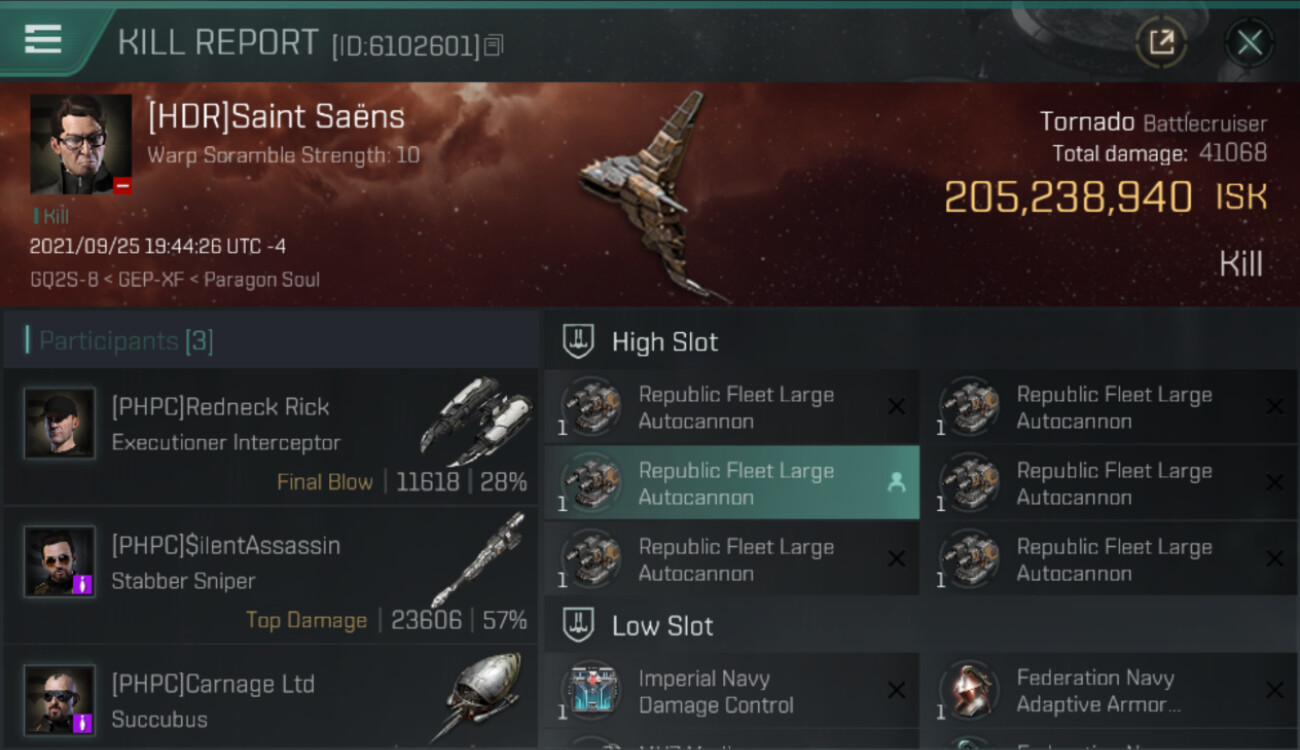Click the Federation Navy Adaptive Armor icon
1300x750 pixels.
tap(970, 691)
